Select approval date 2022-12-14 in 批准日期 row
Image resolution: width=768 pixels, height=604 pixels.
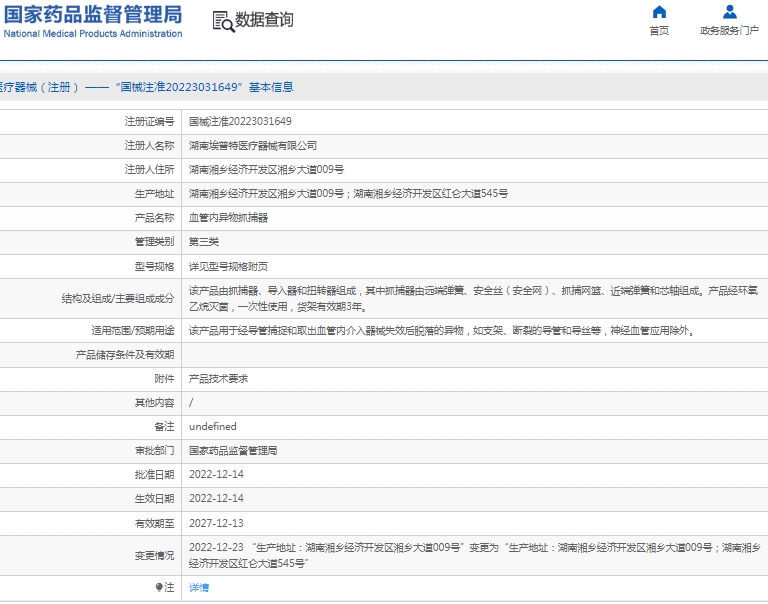tap(216, 475)
